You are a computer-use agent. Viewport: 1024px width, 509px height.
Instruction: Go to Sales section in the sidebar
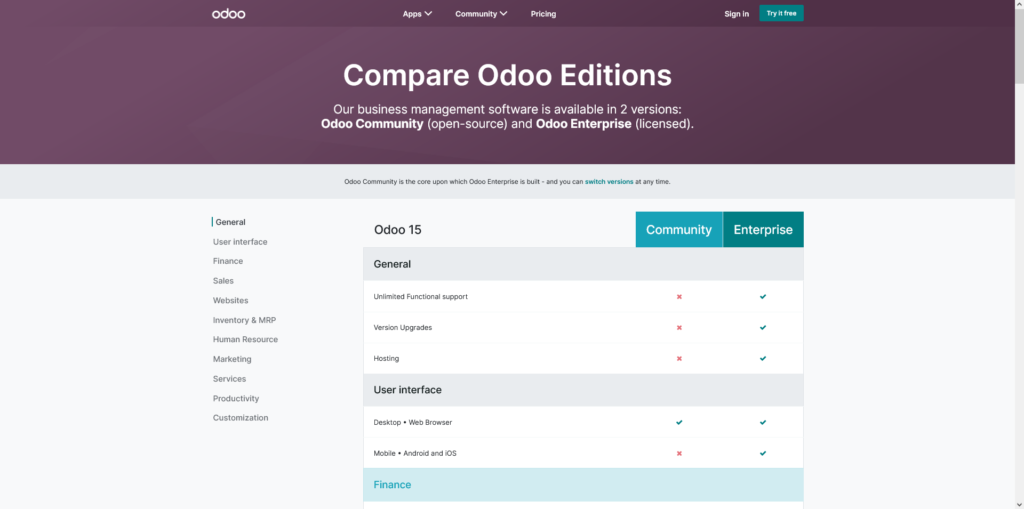[x=223, y=281]
